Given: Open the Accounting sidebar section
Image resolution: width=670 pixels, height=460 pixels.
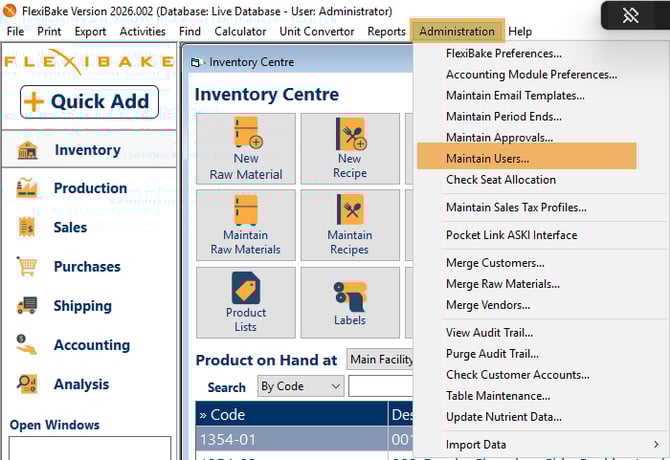Looking at the screenshot, I should pos(89,345).
